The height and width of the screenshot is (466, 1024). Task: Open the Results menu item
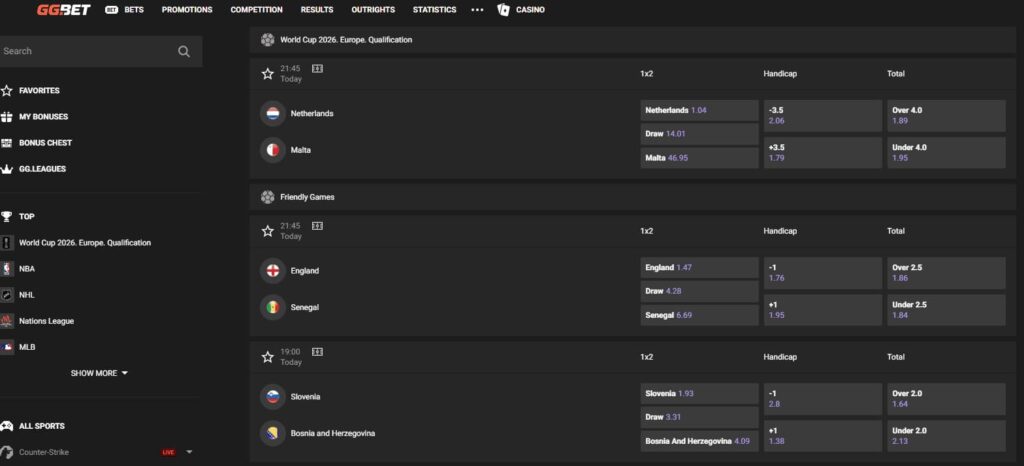(x=317, y=10)
